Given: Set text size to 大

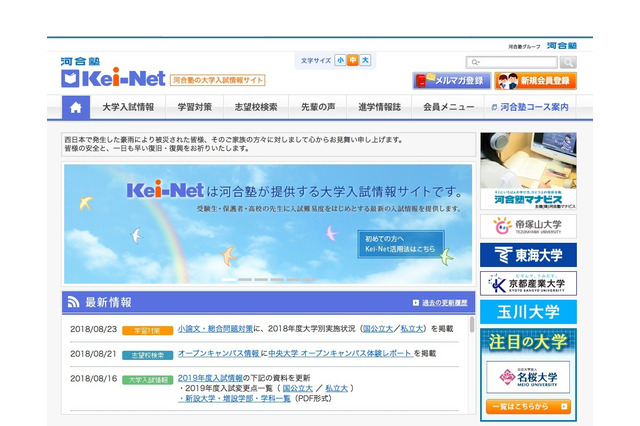Looking at the screenshot, I should point(365,60).
